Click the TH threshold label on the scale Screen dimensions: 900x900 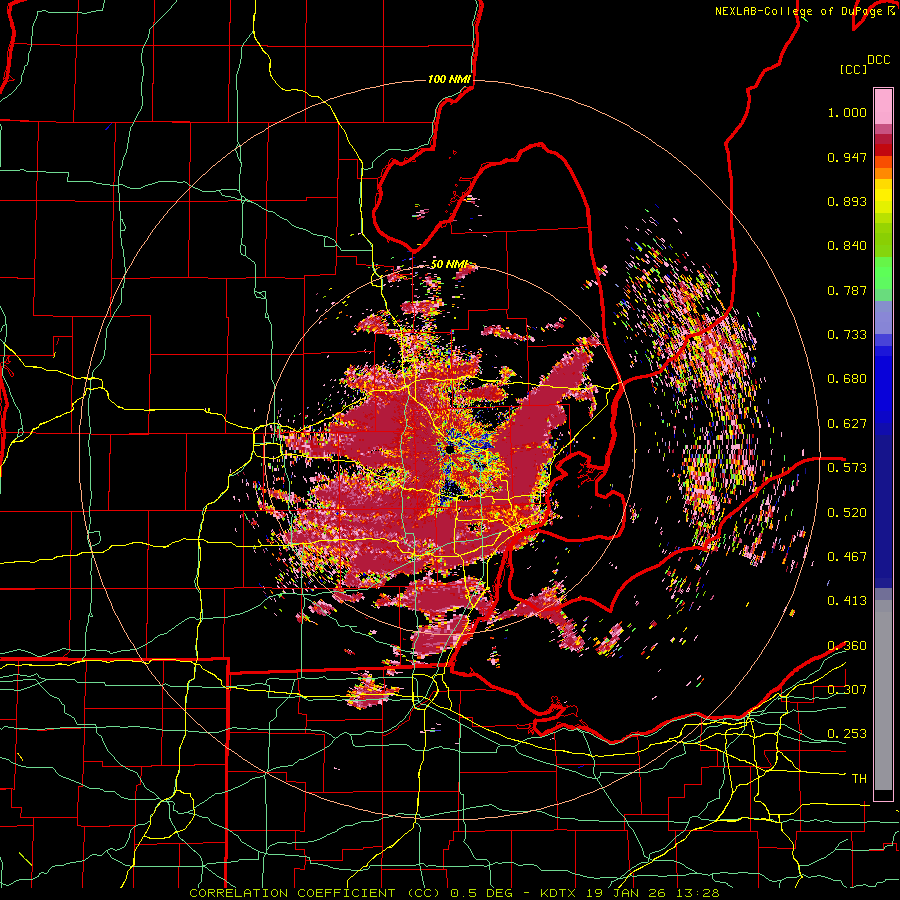tap(859, 778)
